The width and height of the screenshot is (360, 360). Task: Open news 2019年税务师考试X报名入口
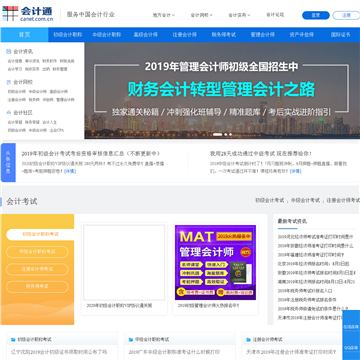click(x=305, y=291)
